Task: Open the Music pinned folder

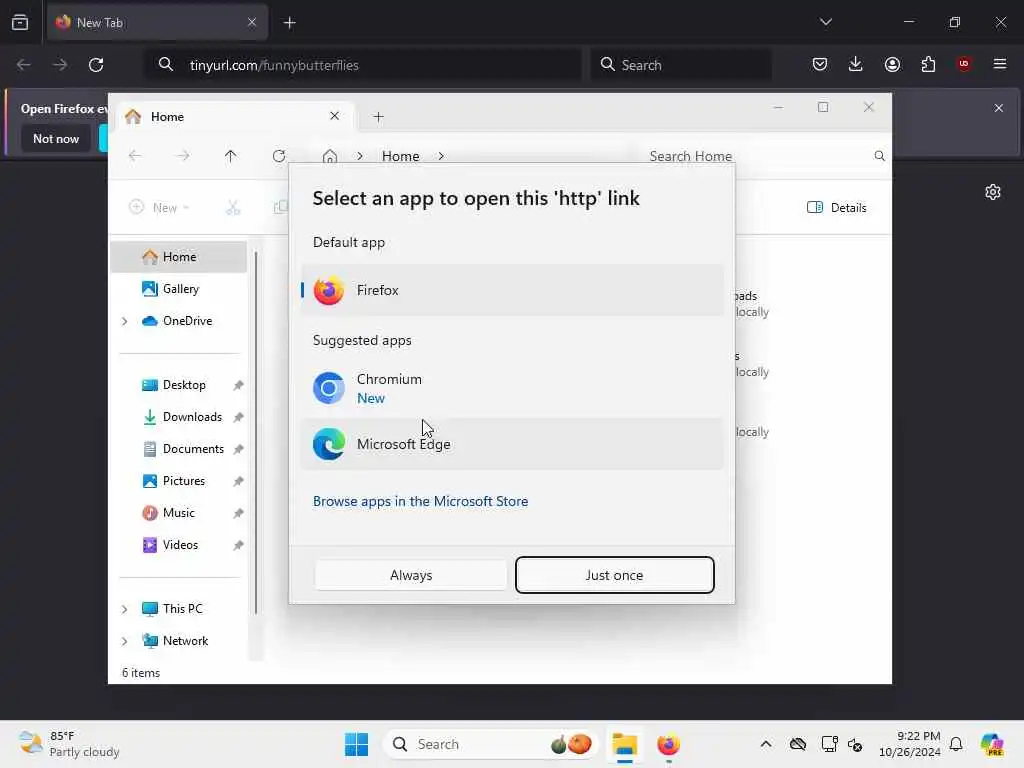Action: click(179, 513)
